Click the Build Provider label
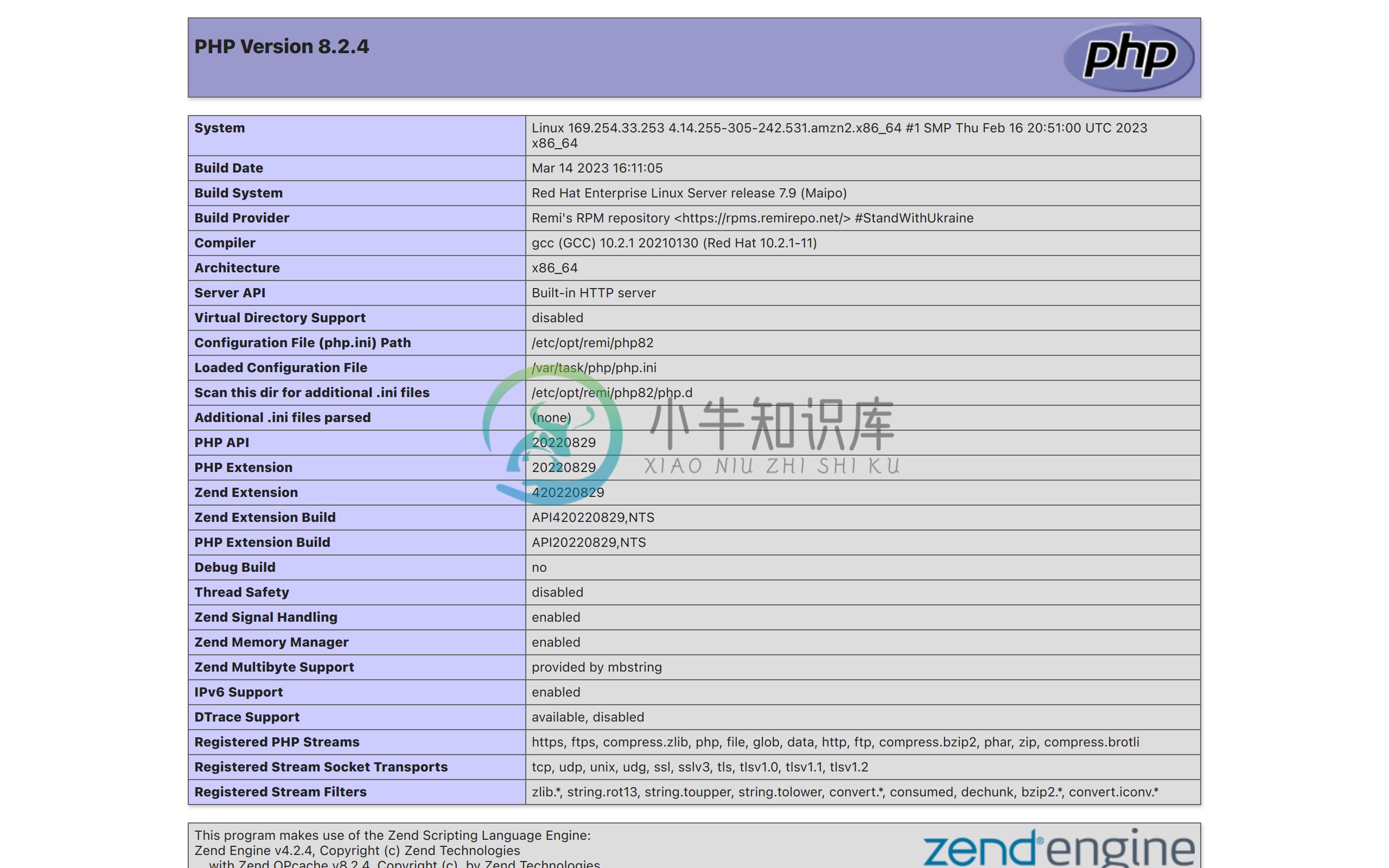Image resolution: width=1389 pixels, height=868 pixels. pos(241,218)
